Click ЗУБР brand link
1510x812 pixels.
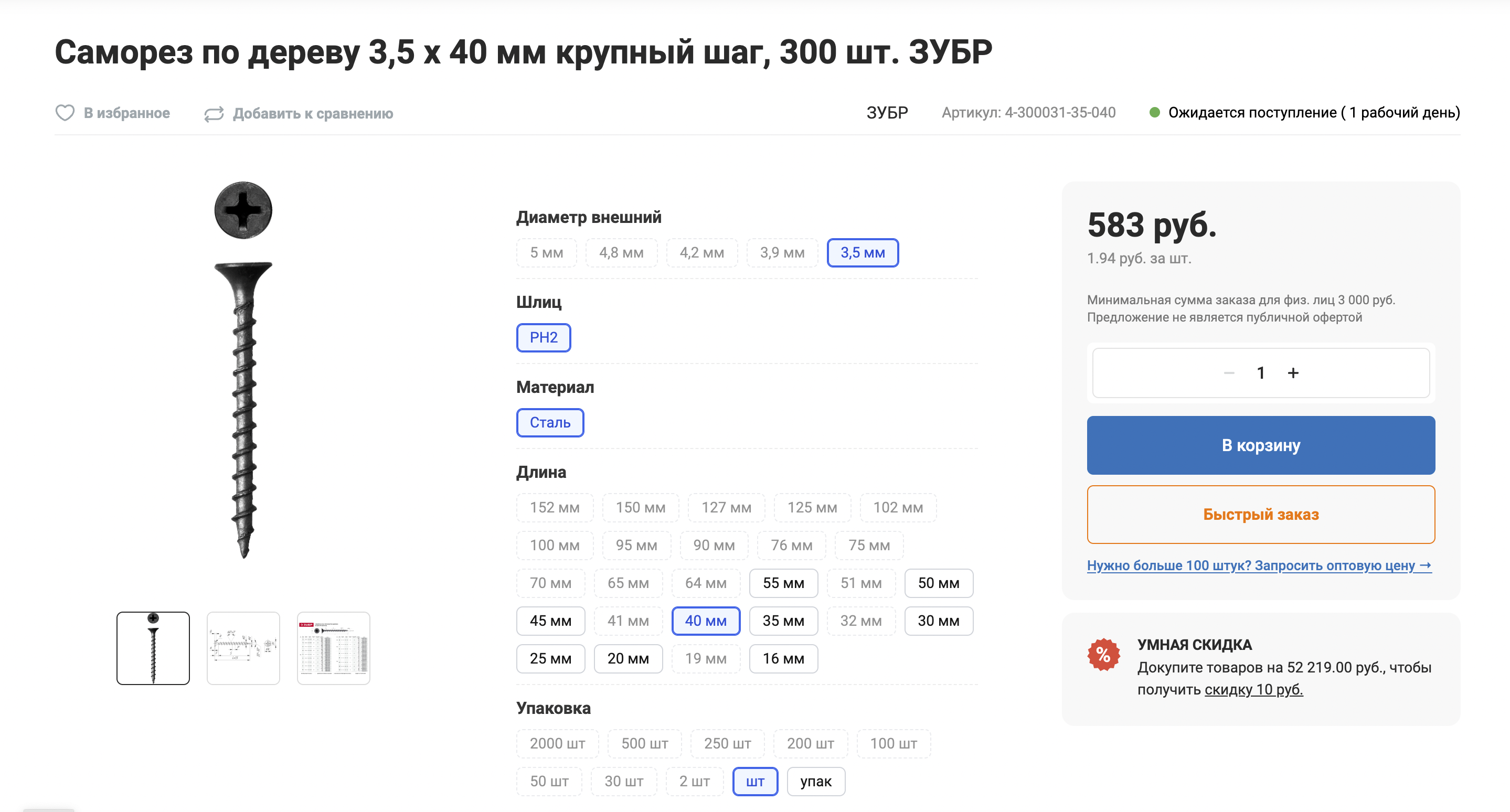[x=887, y=112]
